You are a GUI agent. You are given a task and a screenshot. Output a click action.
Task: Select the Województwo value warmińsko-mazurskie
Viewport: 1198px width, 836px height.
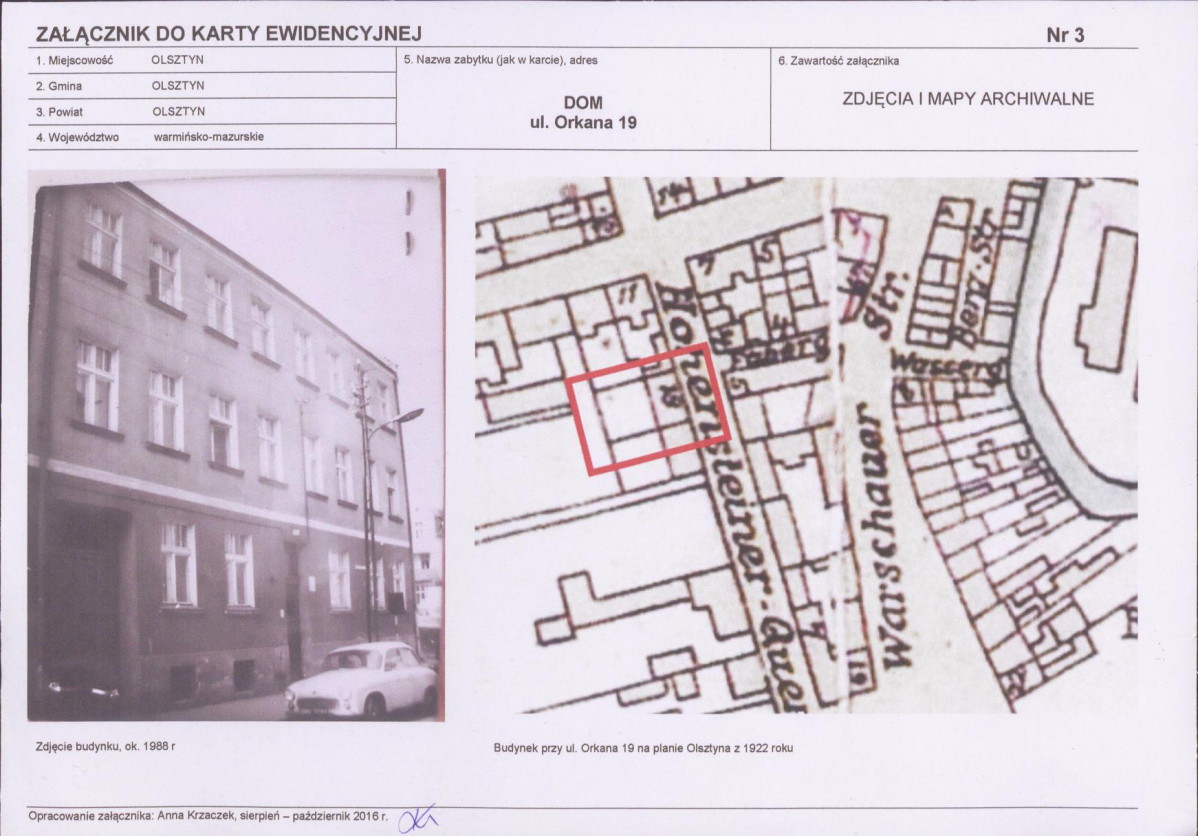208,137
